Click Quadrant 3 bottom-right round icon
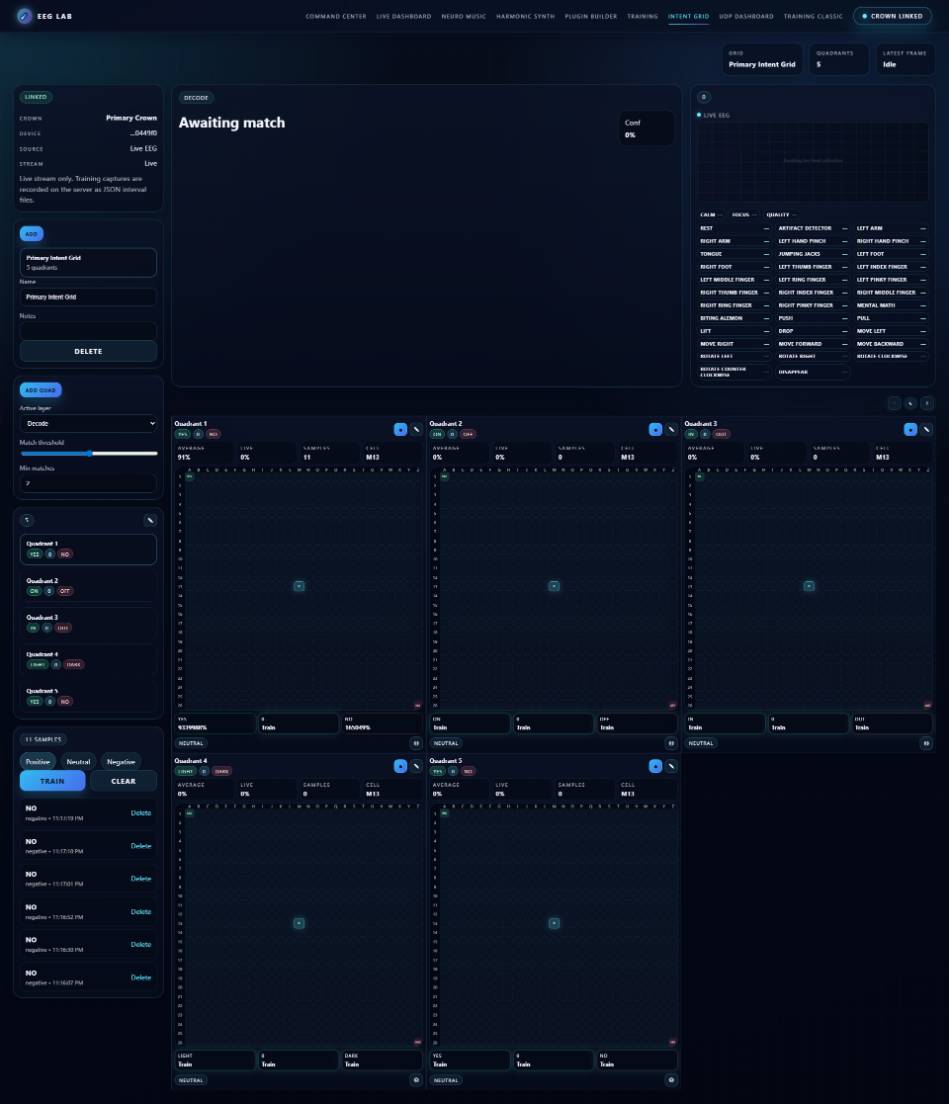This screenshot has width=949, height=1104. 926,743
